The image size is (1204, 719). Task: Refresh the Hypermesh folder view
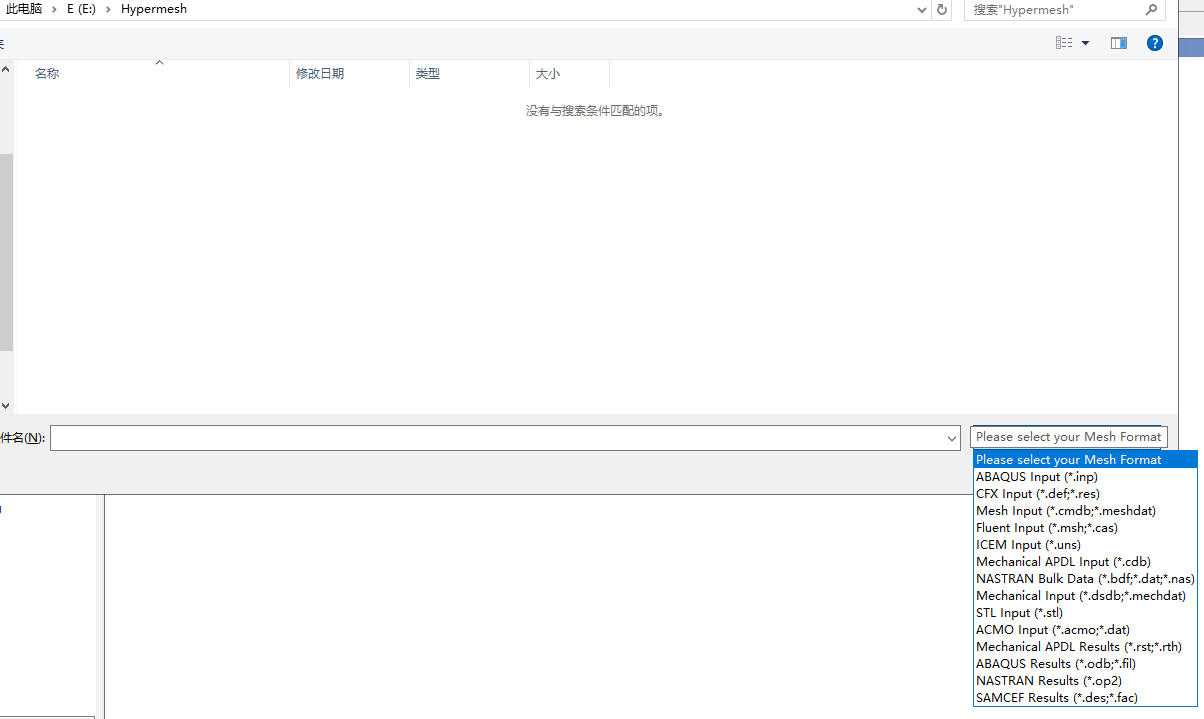click(941, 9)
